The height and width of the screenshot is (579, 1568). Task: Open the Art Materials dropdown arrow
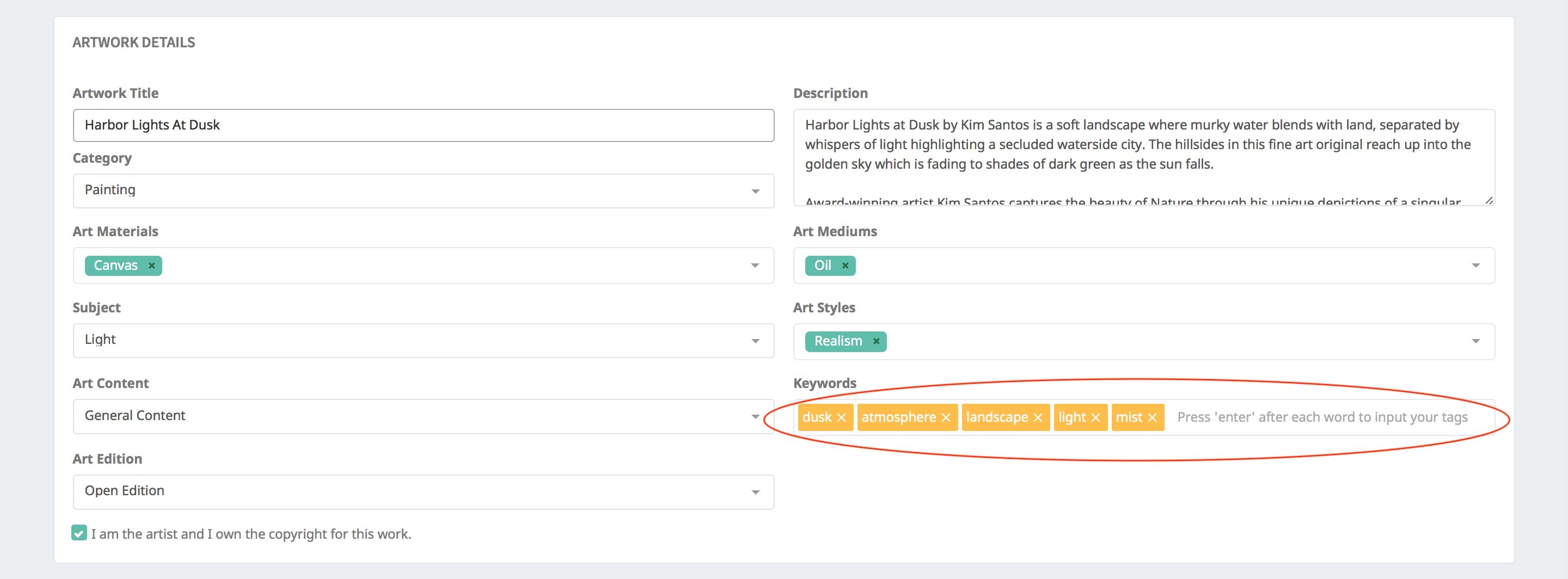point(755,266)
